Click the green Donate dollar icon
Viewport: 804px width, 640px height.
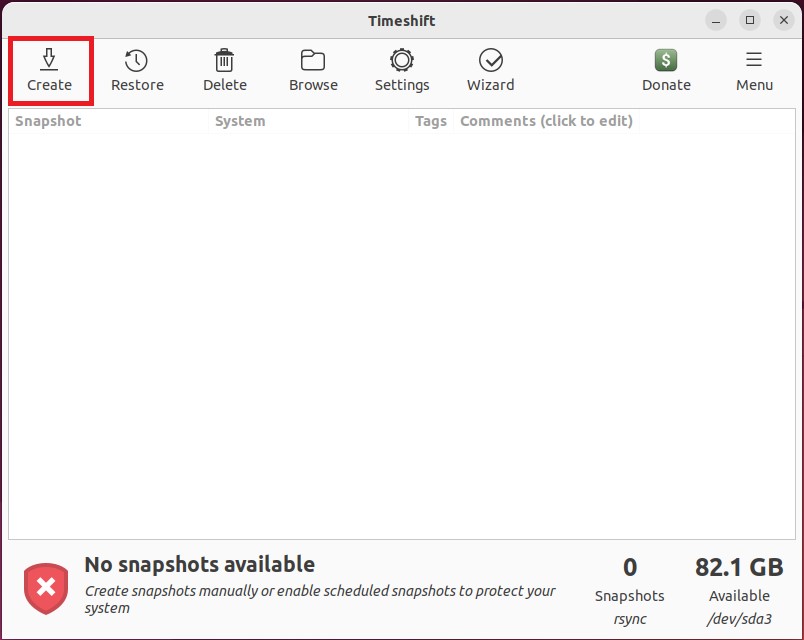pos(666,60)
